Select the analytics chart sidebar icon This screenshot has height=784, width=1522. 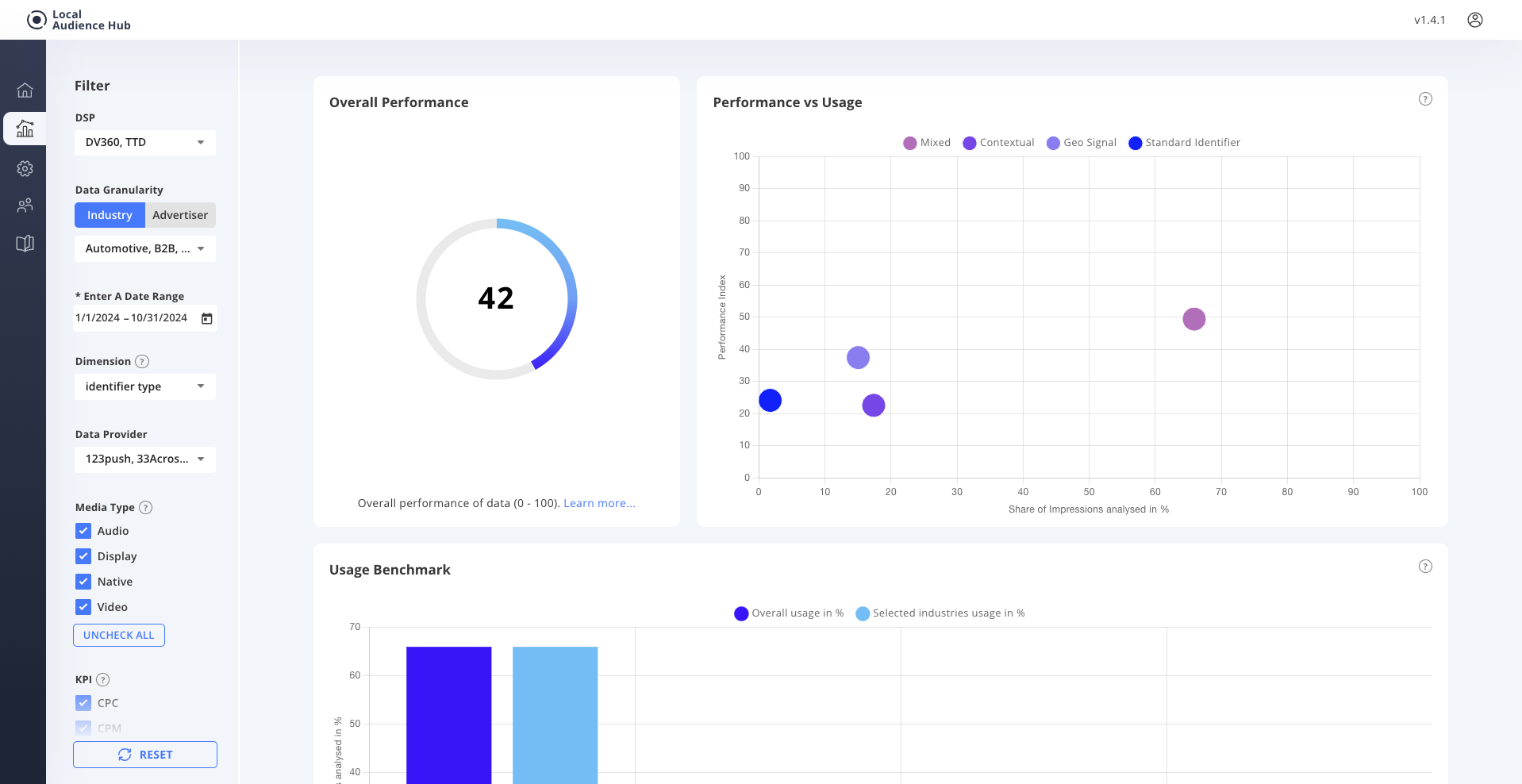coord(25,129)
